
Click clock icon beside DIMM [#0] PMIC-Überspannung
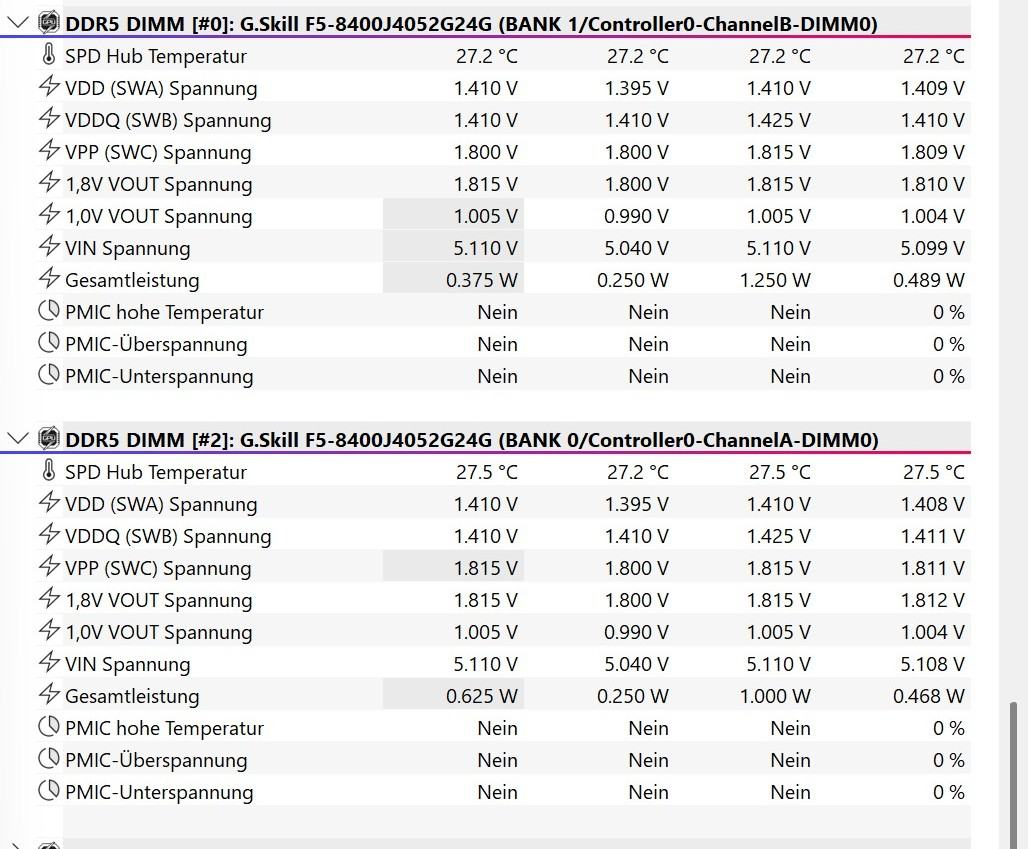tap(49, 343)
